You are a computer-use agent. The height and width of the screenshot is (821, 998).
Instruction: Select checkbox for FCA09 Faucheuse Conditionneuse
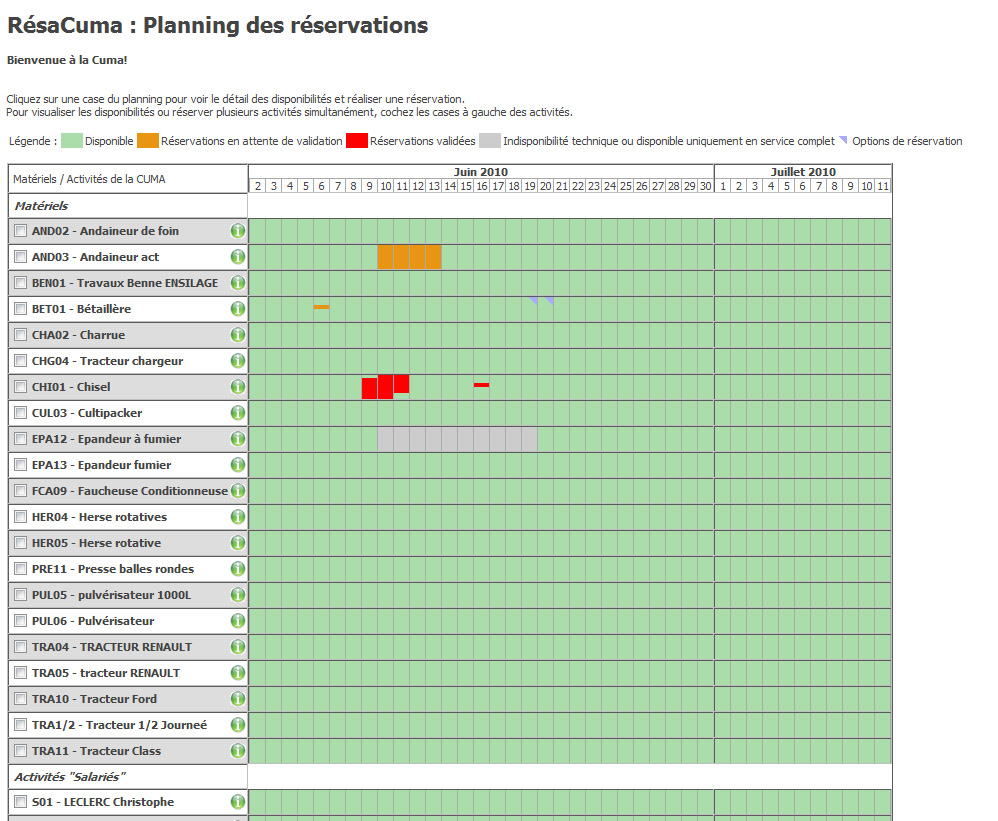tap(21, 491)
